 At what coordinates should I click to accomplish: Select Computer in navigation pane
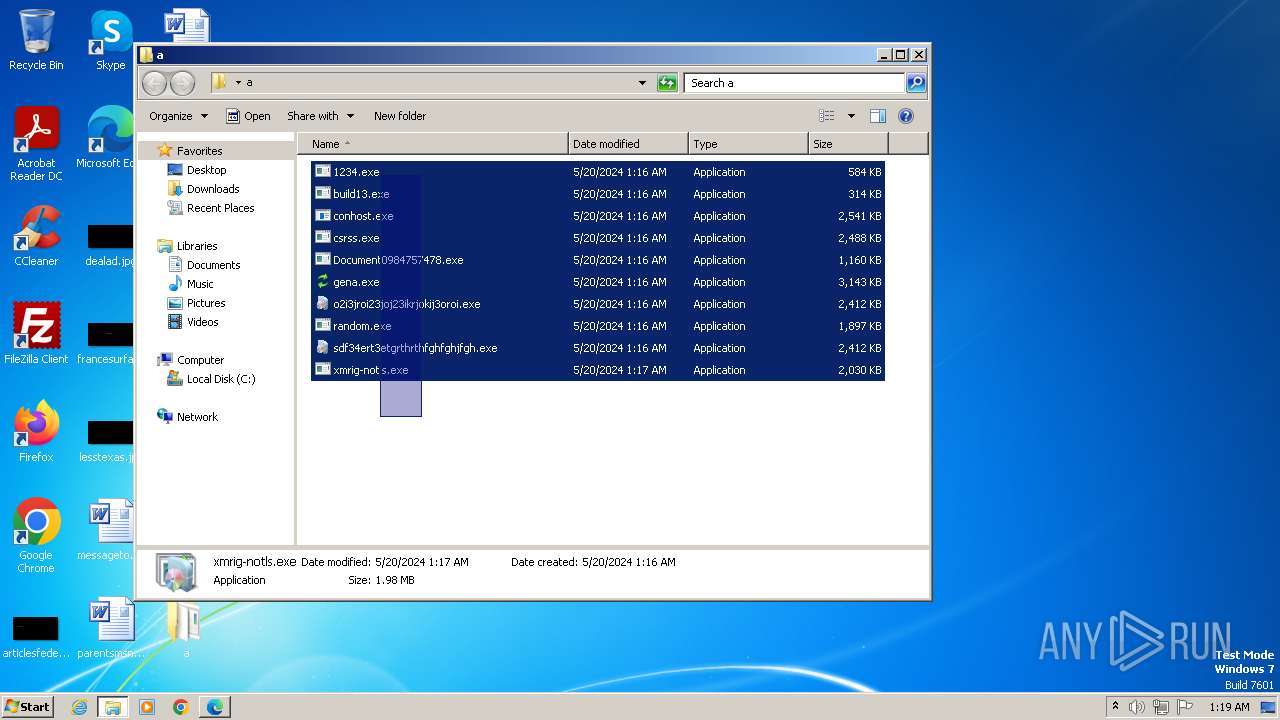191,360
